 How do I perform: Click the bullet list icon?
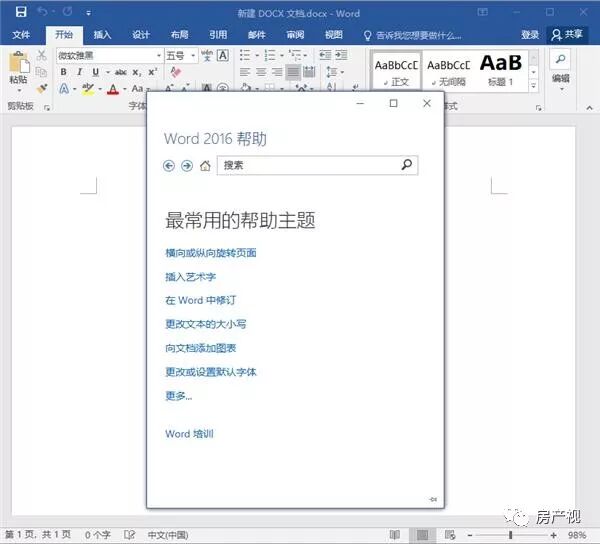click(x=245, y=55)
